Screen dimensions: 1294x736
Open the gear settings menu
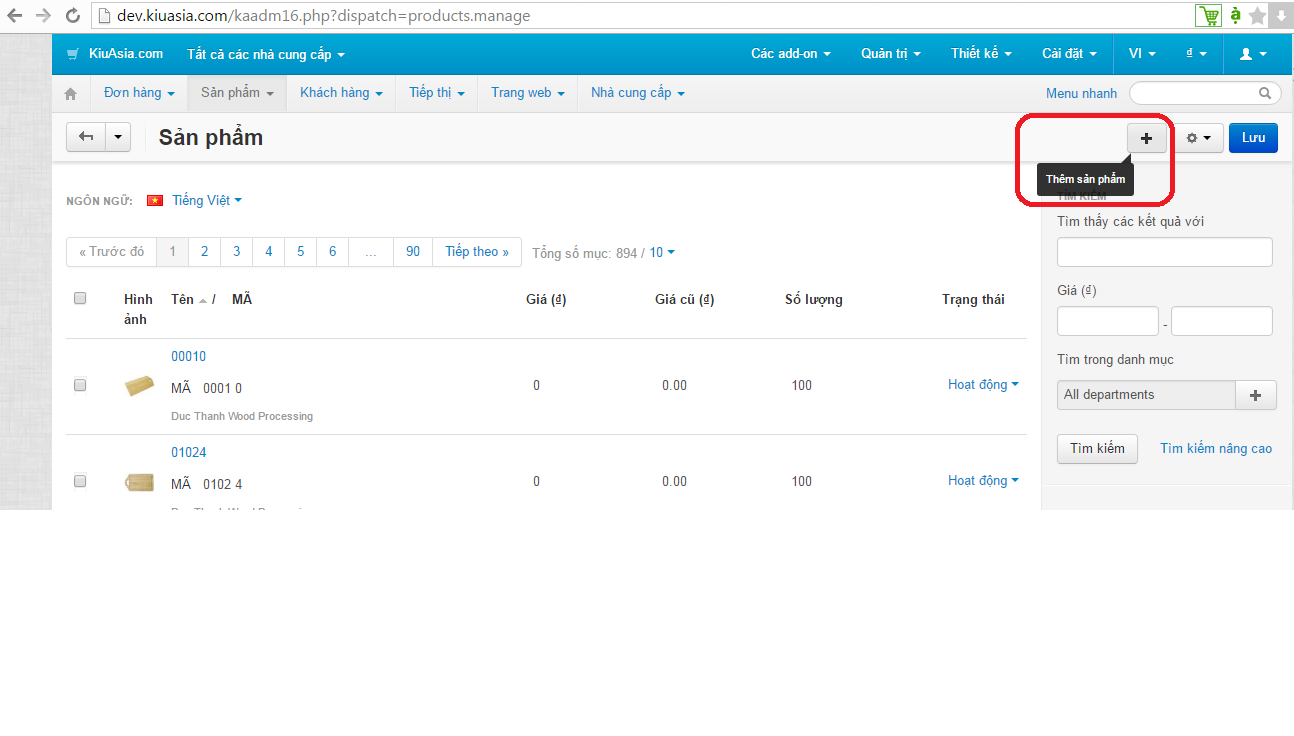coord(1198,138)
